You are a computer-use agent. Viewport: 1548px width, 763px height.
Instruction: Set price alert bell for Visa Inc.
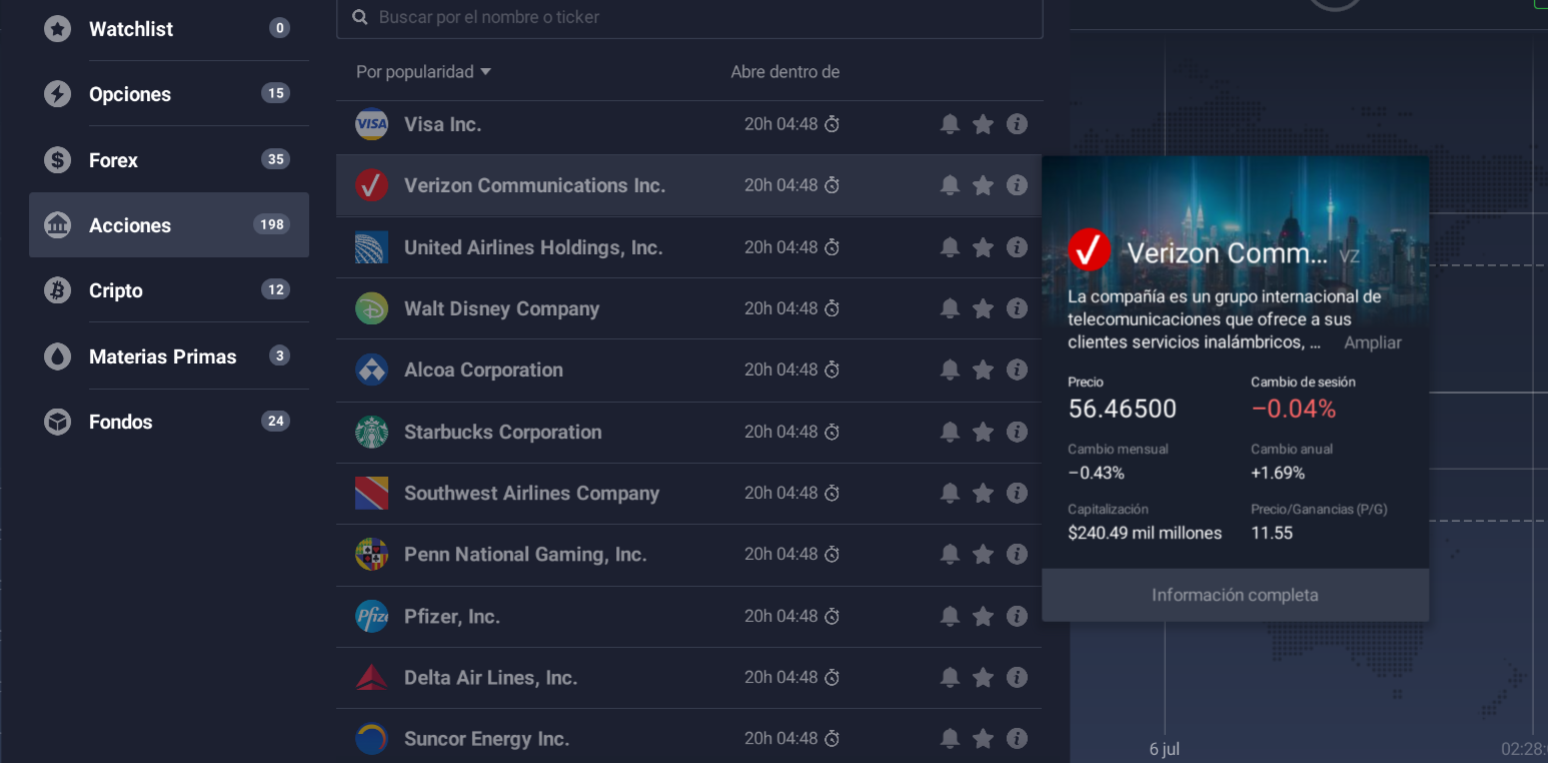950,124
